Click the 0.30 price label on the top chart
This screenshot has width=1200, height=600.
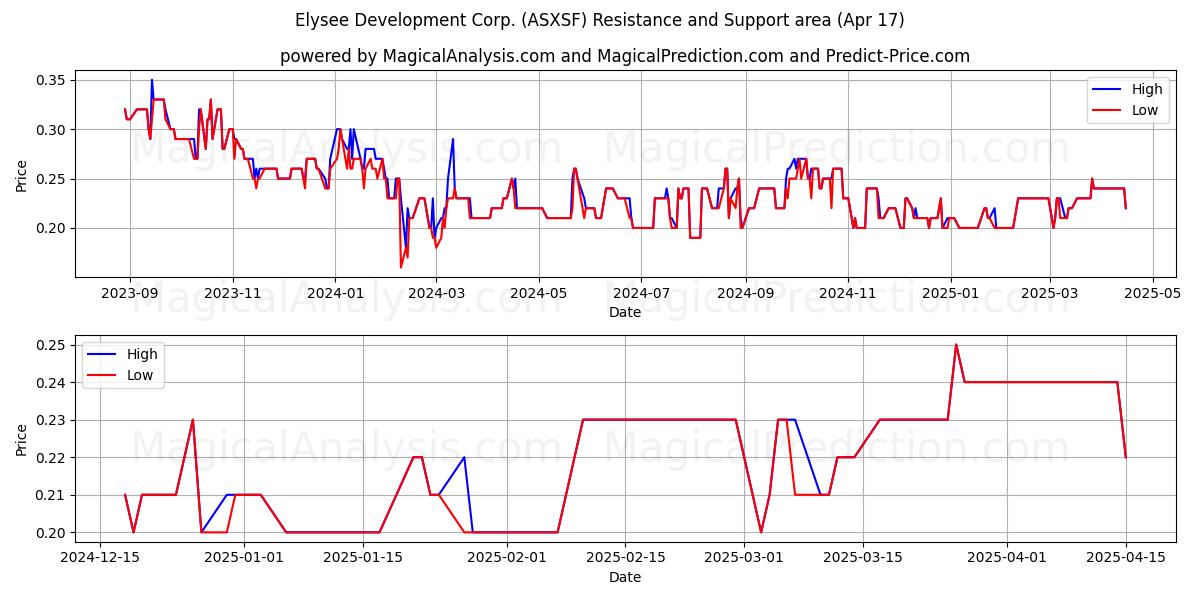pyautogui.click(x=51, y=130)
